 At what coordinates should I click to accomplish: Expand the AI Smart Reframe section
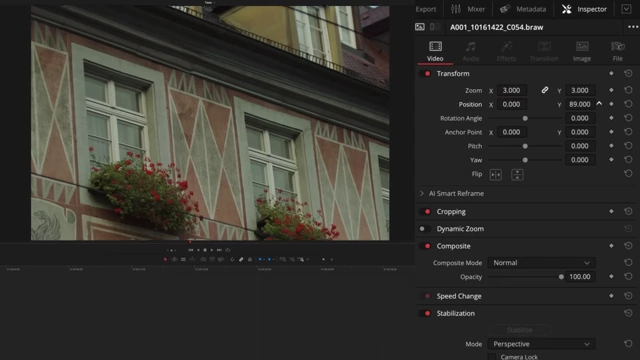coord(422,193)
